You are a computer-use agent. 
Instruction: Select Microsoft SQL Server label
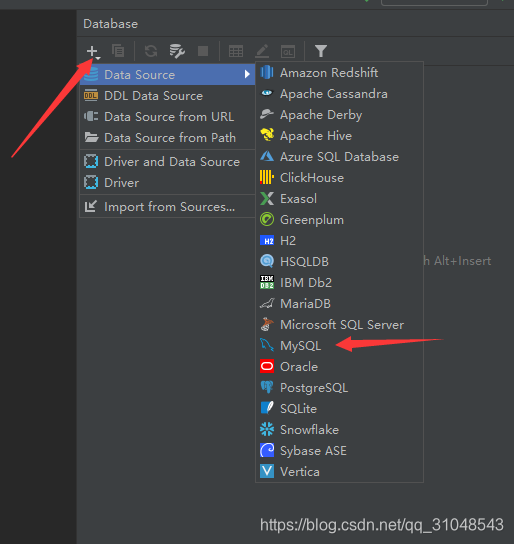342,325
